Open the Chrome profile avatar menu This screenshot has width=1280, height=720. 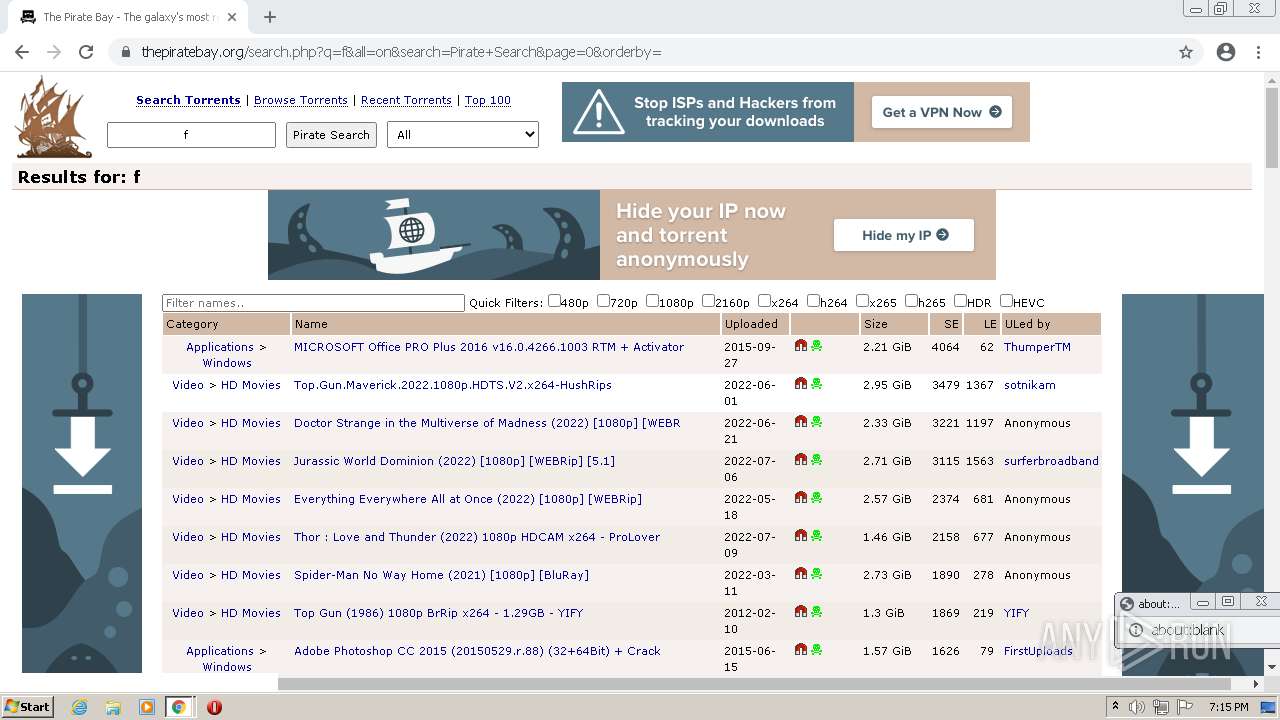(1226, 52)
